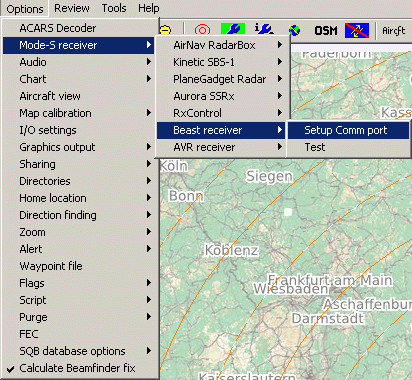Toggle the OSM map button
Viewport: 412px width, 380px height.
tap(326, 31)
